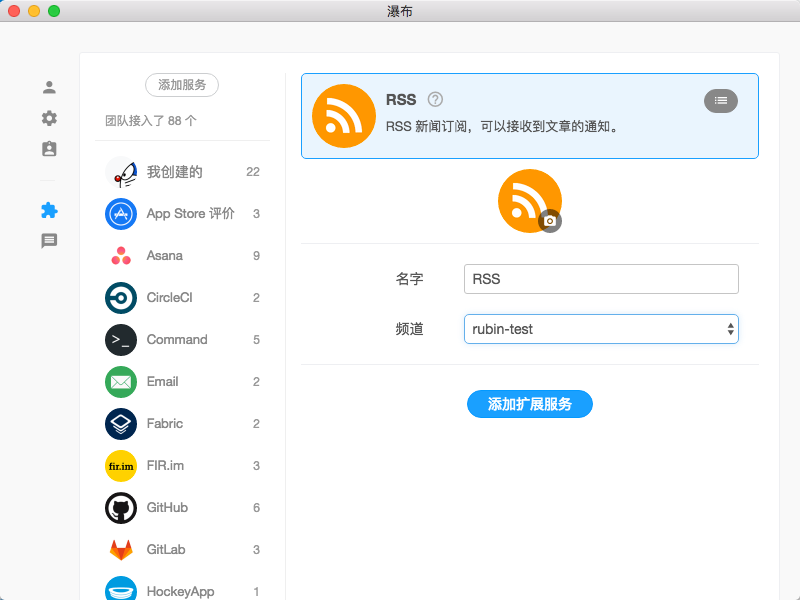
Task: Select the Asana three-dots icon
Action: (x=121, y=256)
